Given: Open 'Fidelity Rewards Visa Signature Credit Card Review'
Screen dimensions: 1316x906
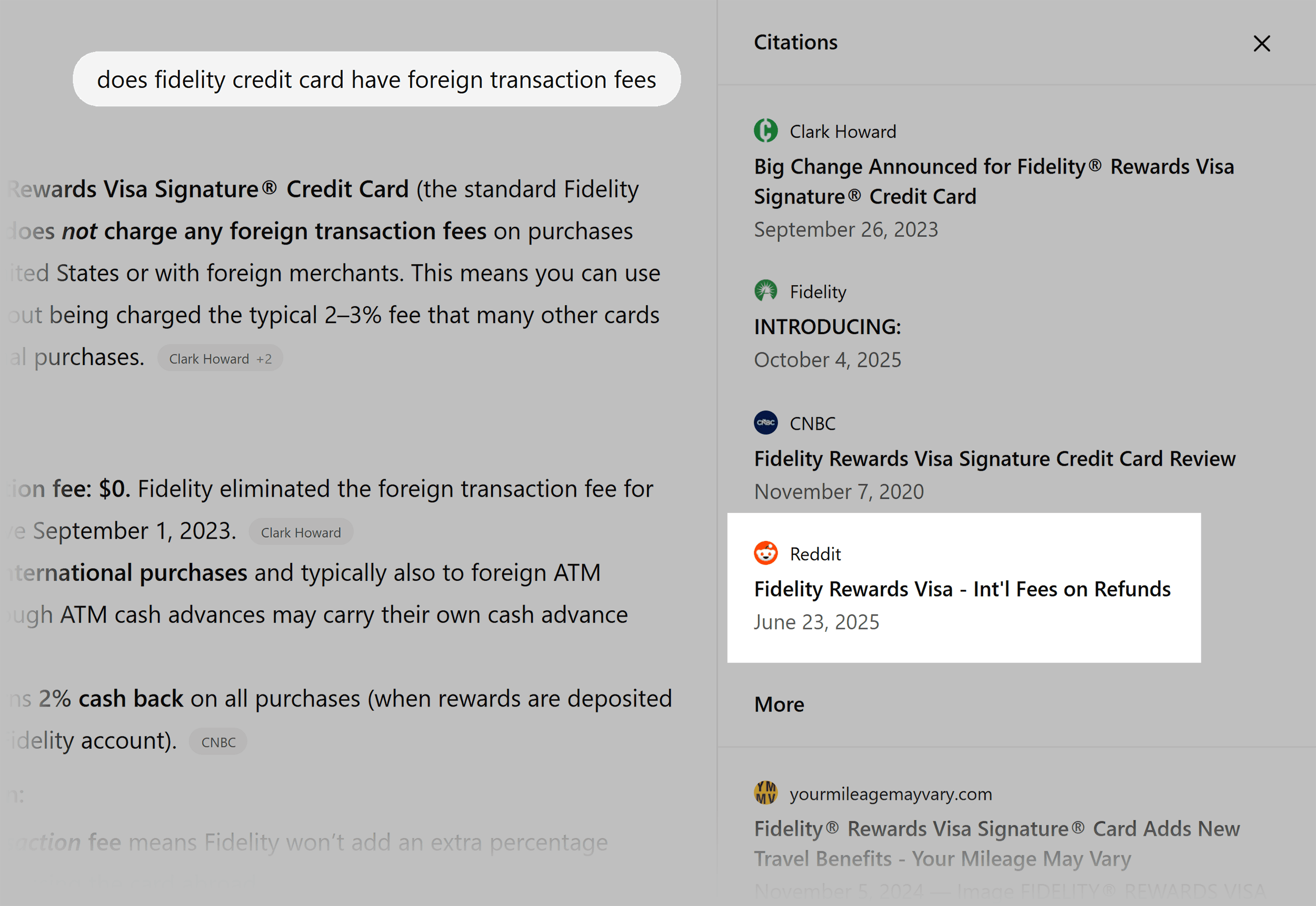Looking at the screenshot, I should point(994,459).
